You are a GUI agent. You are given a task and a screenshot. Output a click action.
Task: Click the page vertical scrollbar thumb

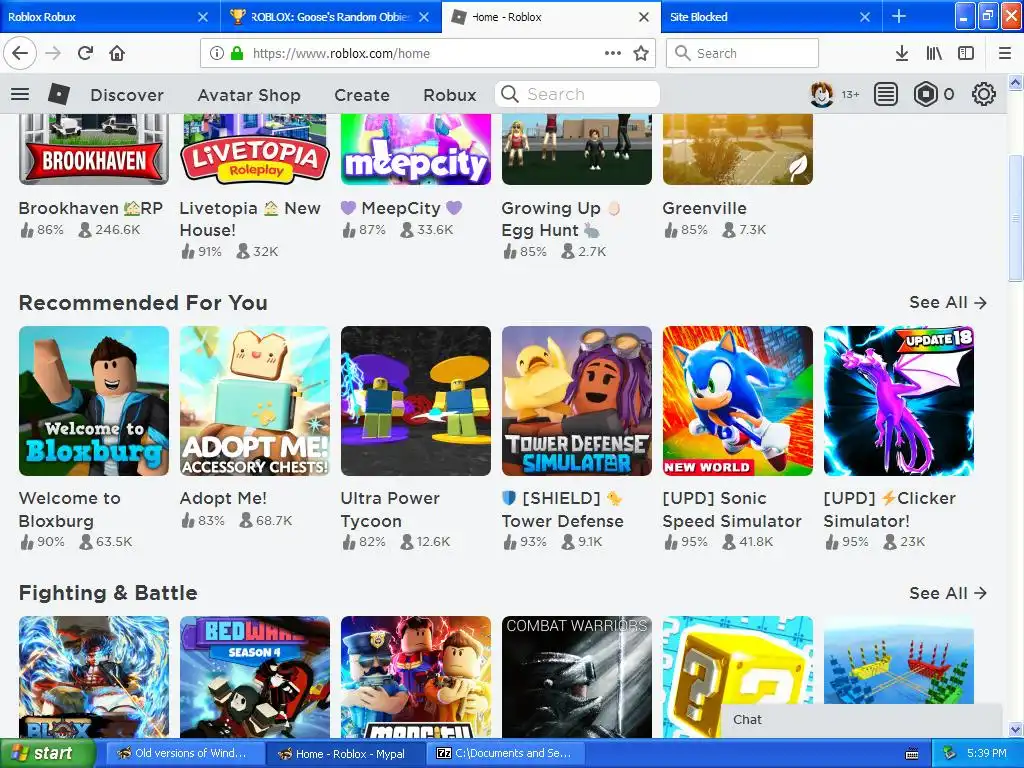[1015, 218]
